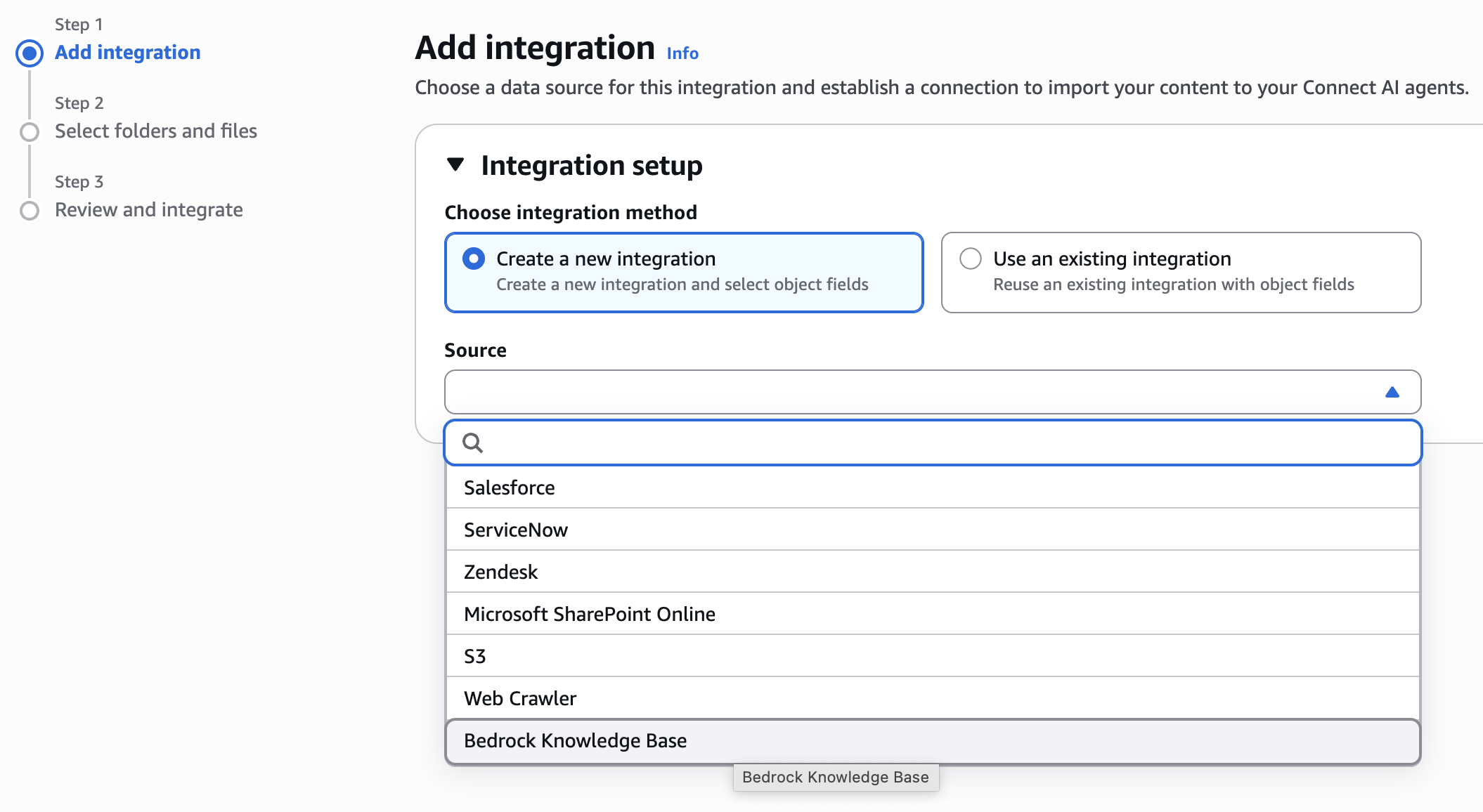Viewport: 1483px width, 812px height.
Task: Choose Web Crawler from the source options
Action: click(x=519, y=698)
